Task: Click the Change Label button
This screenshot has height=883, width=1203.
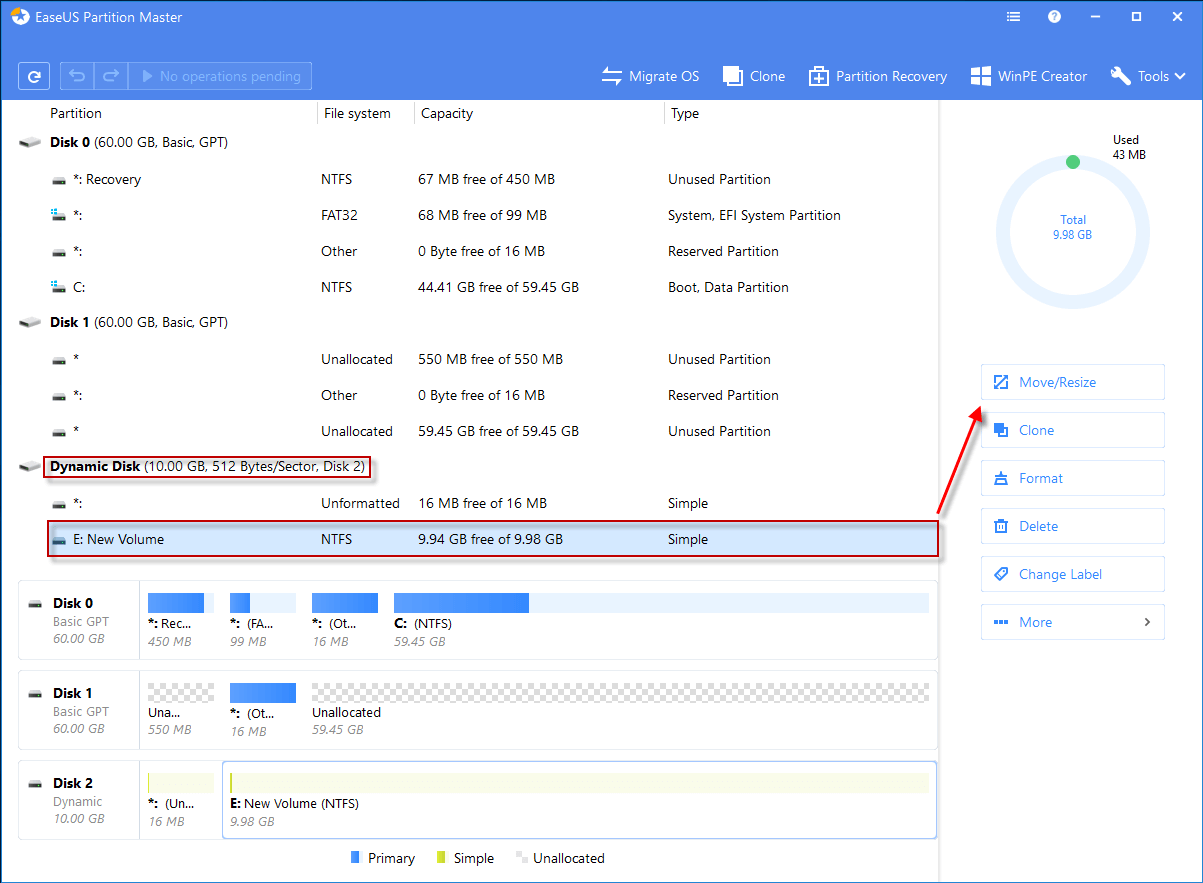Action: tap(1073, 574)
